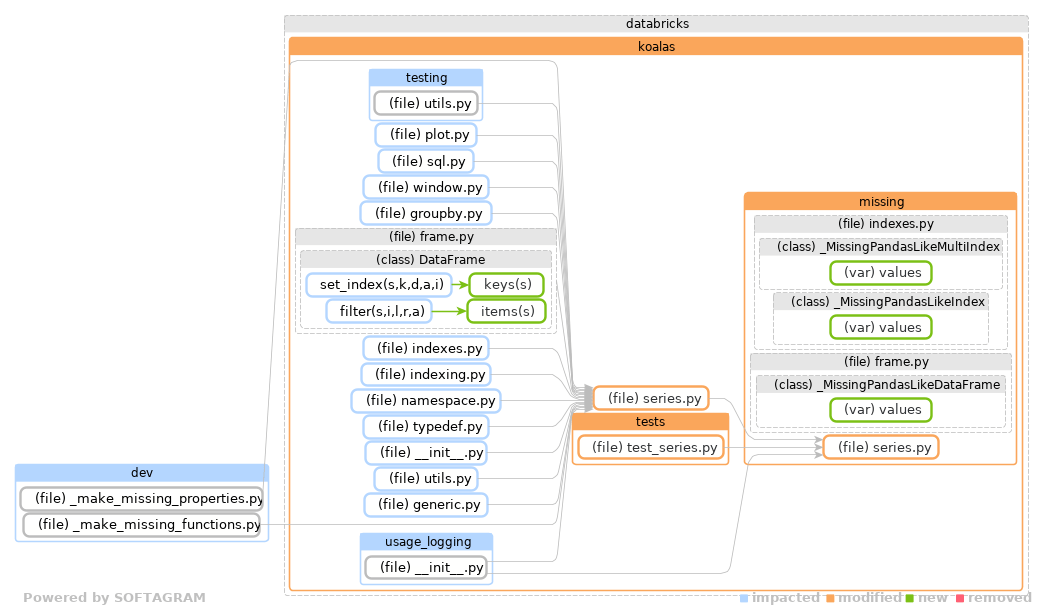Click the (file) plot.py node
The image size is (1043, 611).
coord(426,134)
